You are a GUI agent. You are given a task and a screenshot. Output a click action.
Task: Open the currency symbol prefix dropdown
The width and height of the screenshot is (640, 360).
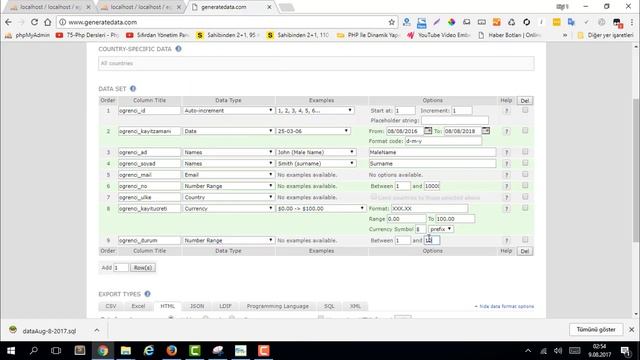441,229
